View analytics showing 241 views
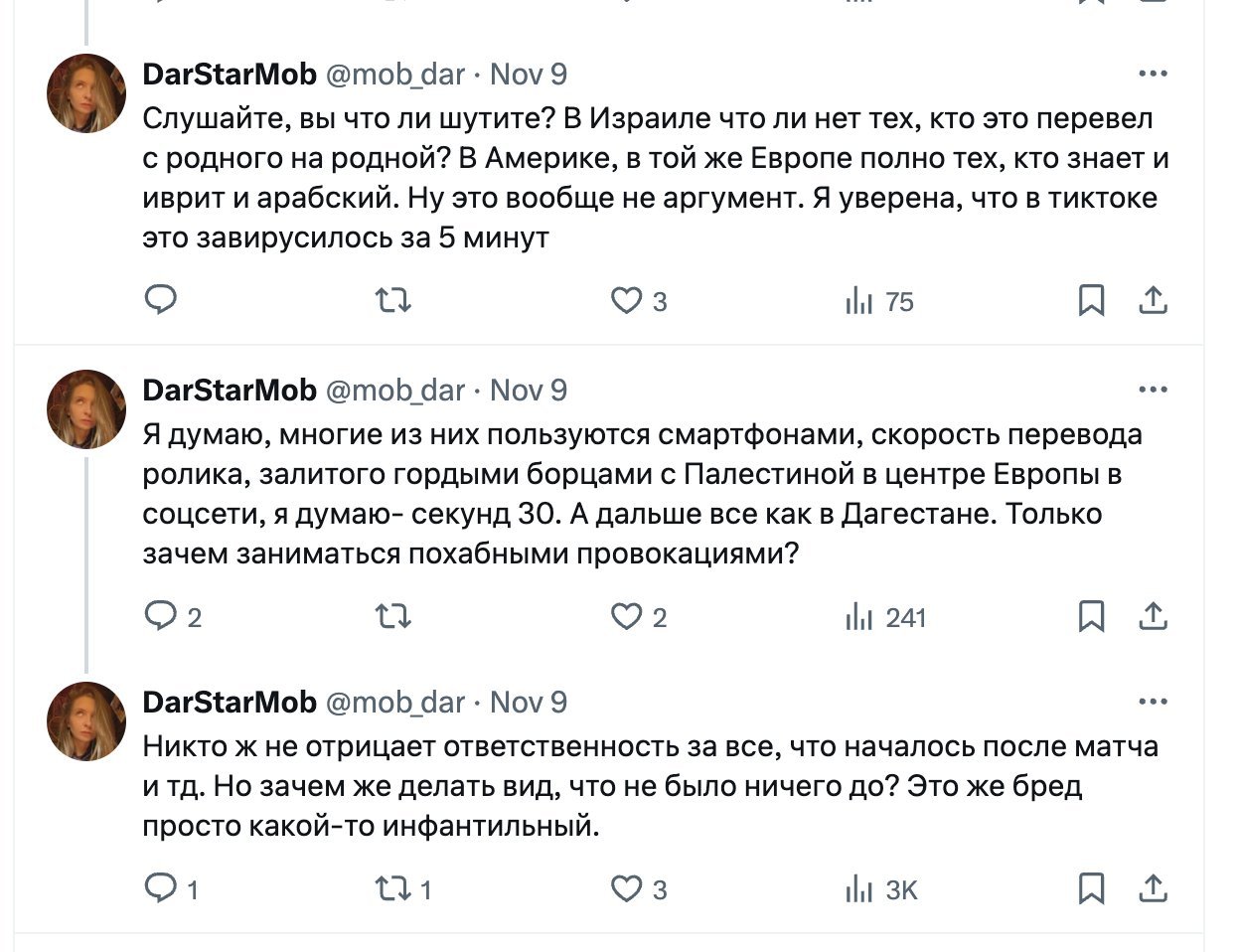The width and height of the screenshot is (1238, 952). click(x=885, y=617)
